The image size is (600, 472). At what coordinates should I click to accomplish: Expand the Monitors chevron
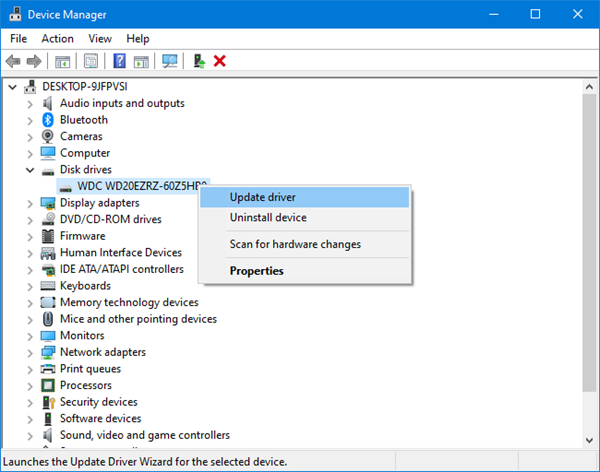30,336
